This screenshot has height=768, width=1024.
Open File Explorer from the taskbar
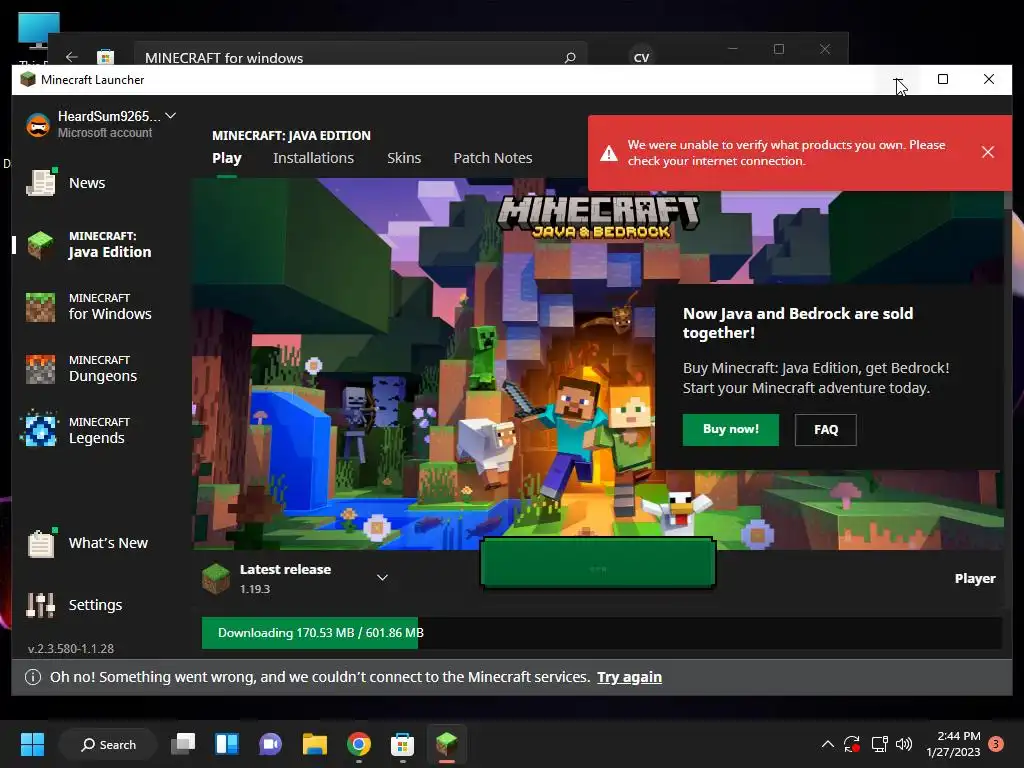point(315,744)
